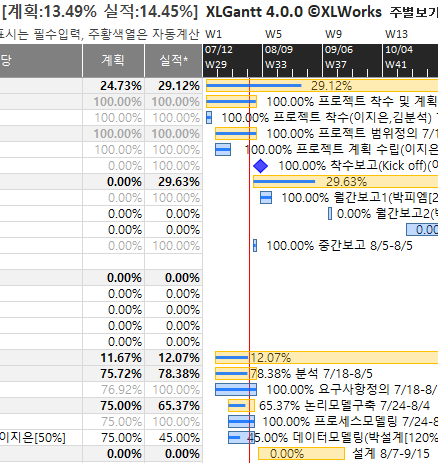Select the 45.00% cell in 실적 column
This screenshot has width=438, height=463.
point(173,438)
